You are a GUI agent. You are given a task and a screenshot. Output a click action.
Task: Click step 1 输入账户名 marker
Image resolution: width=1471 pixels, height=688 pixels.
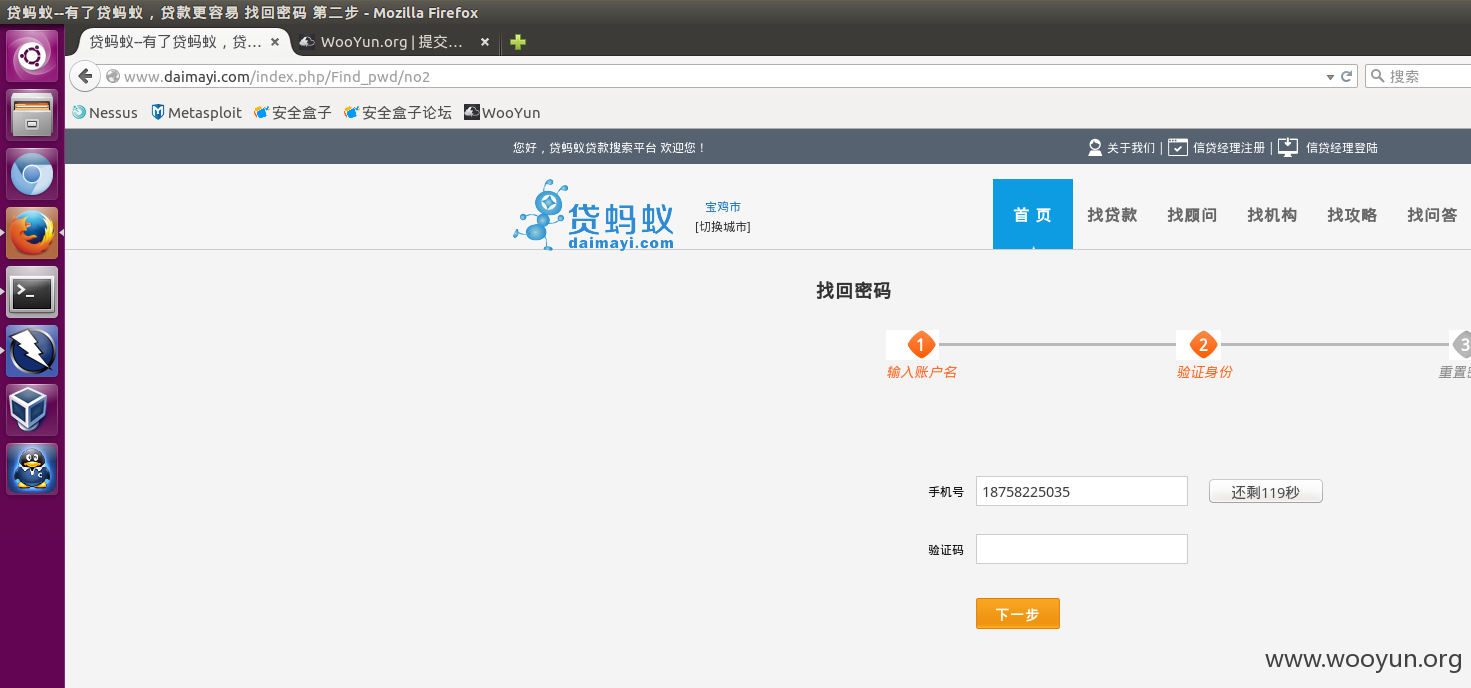click(921, 345)
